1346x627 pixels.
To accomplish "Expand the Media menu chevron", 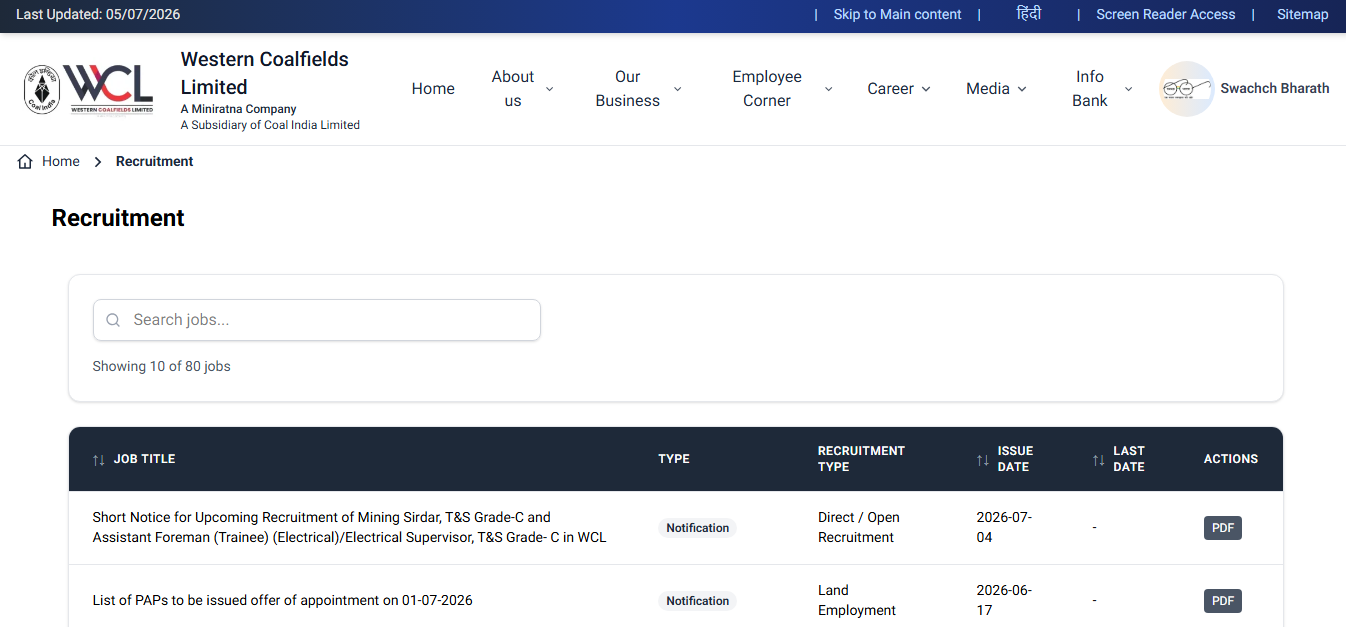I will tap(1022, 89).
